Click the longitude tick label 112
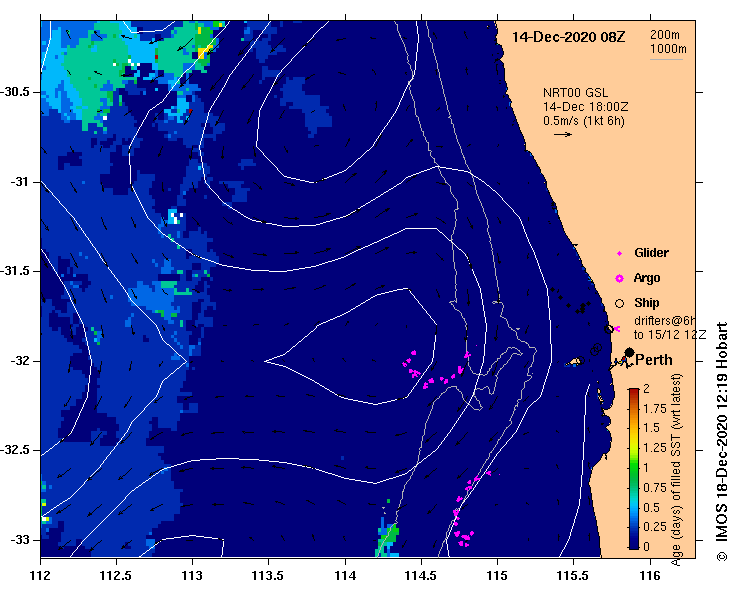Screen dimensions: 739x592 click(x=41, y=576)
